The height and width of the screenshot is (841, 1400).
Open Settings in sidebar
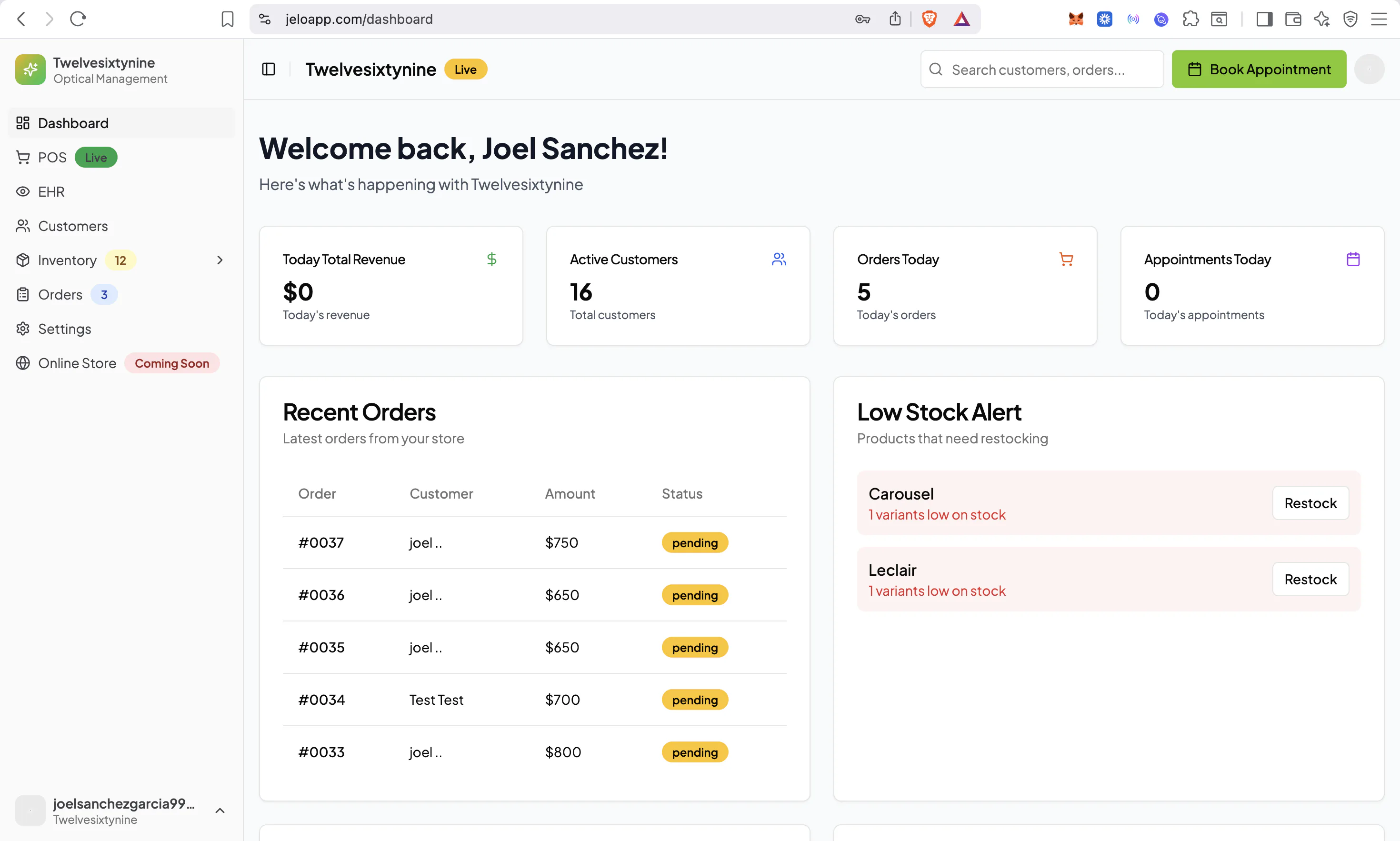[121, 329]
